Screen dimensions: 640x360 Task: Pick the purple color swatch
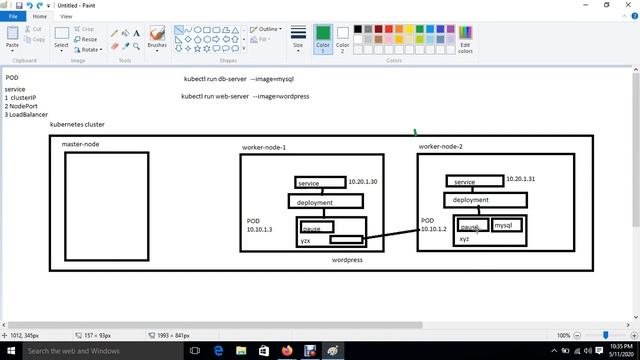(451, 29)
